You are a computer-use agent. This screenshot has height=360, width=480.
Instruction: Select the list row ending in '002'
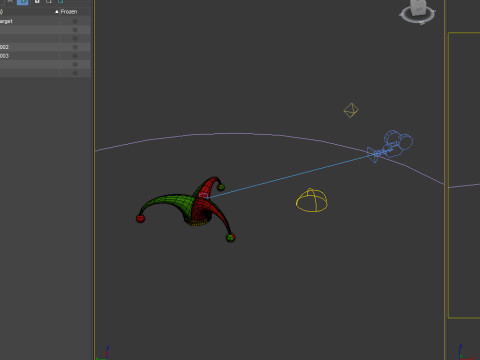[x=45, y=47]
